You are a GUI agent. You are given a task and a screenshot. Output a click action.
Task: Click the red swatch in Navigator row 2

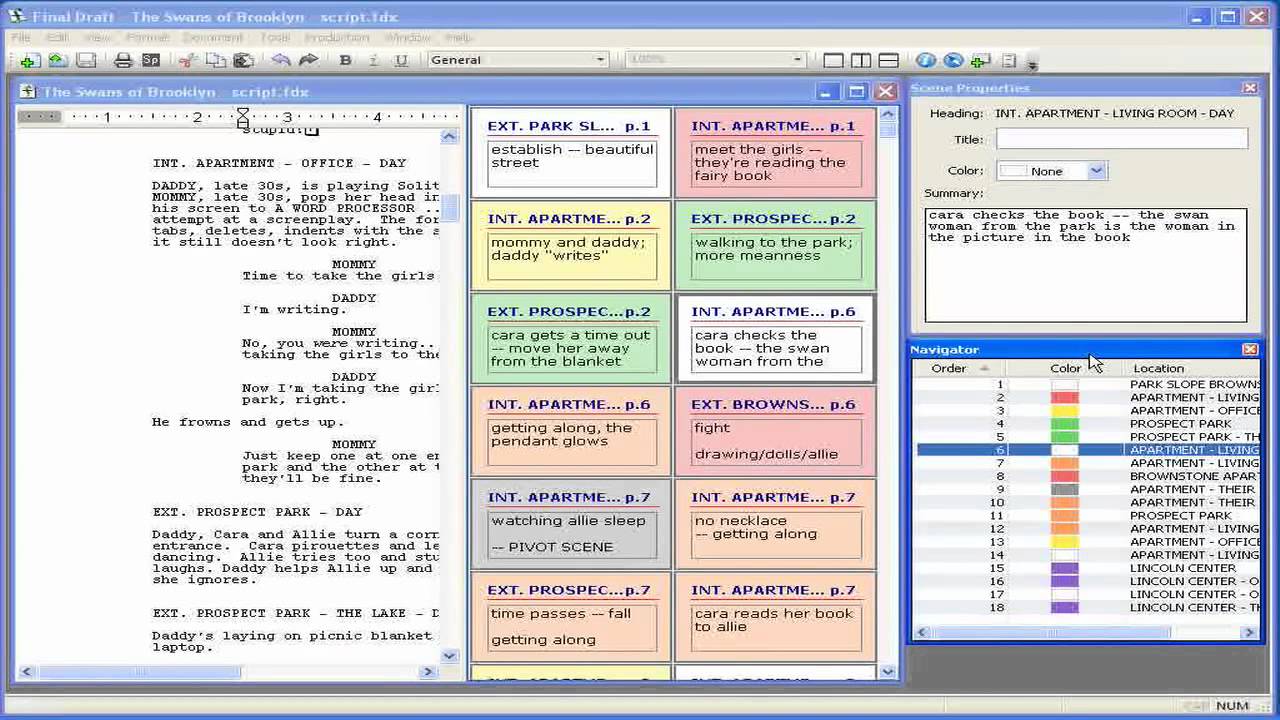[x=1065, y=398]
